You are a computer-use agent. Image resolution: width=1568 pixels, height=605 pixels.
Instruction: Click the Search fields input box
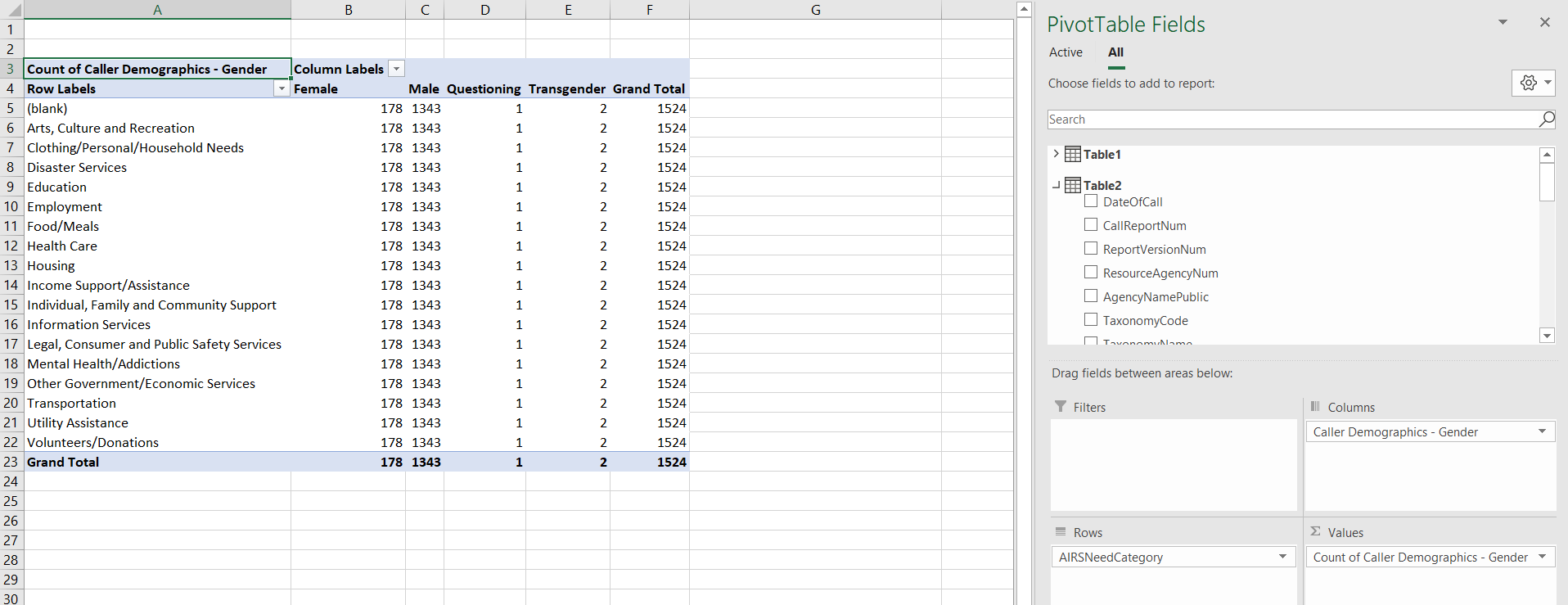[1293, 120]
